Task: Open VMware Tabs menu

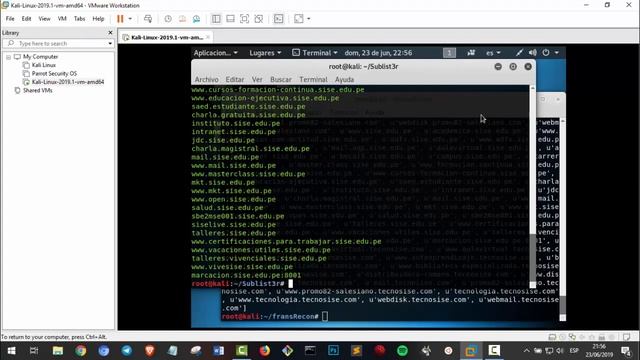Action: click(x=79, y=19)
